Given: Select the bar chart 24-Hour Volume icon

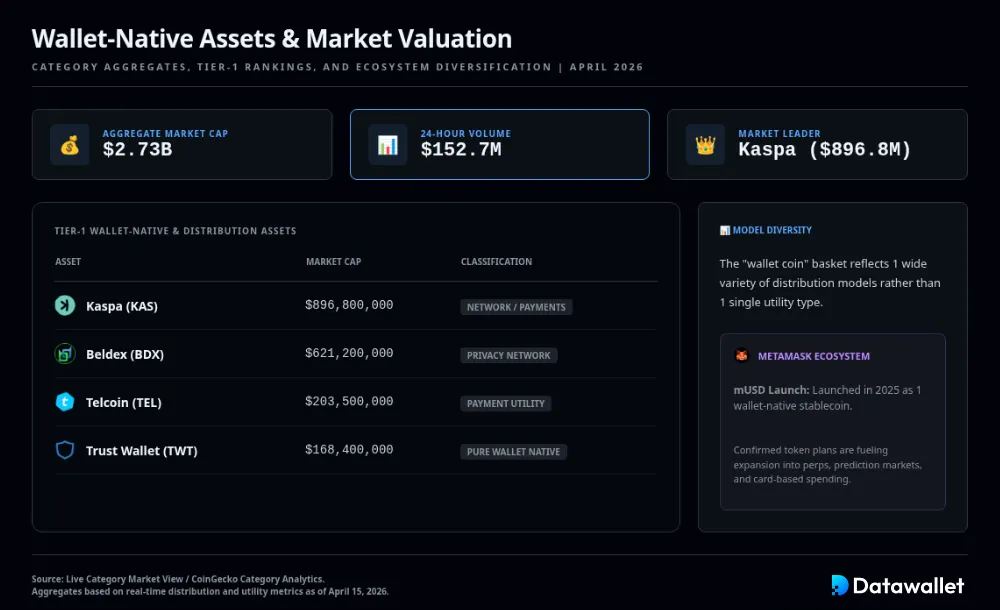Looking at the screenshot, I should click(x=387, y=144).
